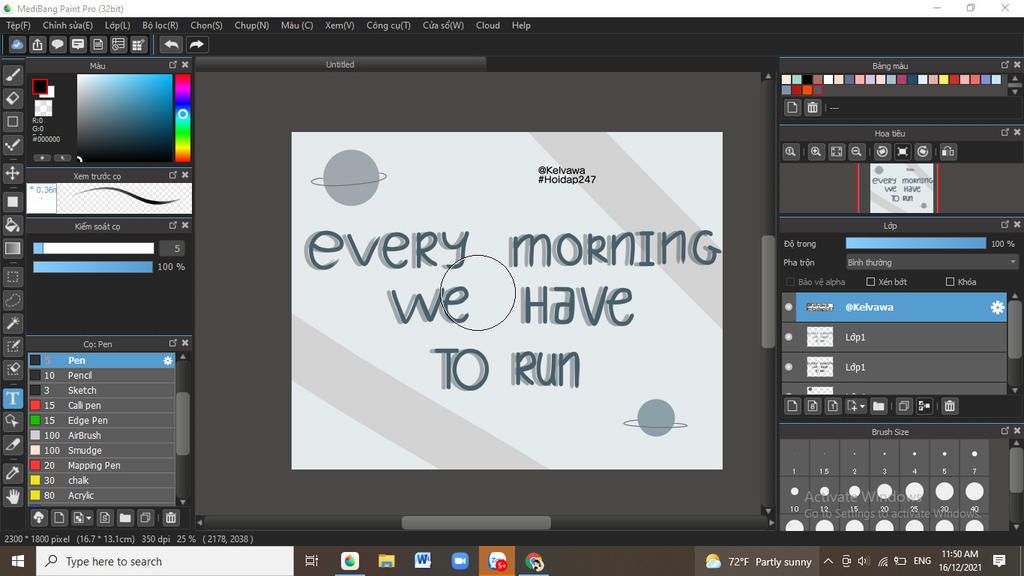The image size is (1024, 576).
Task: Select the Eraser tool
Action: pos(12,99)
